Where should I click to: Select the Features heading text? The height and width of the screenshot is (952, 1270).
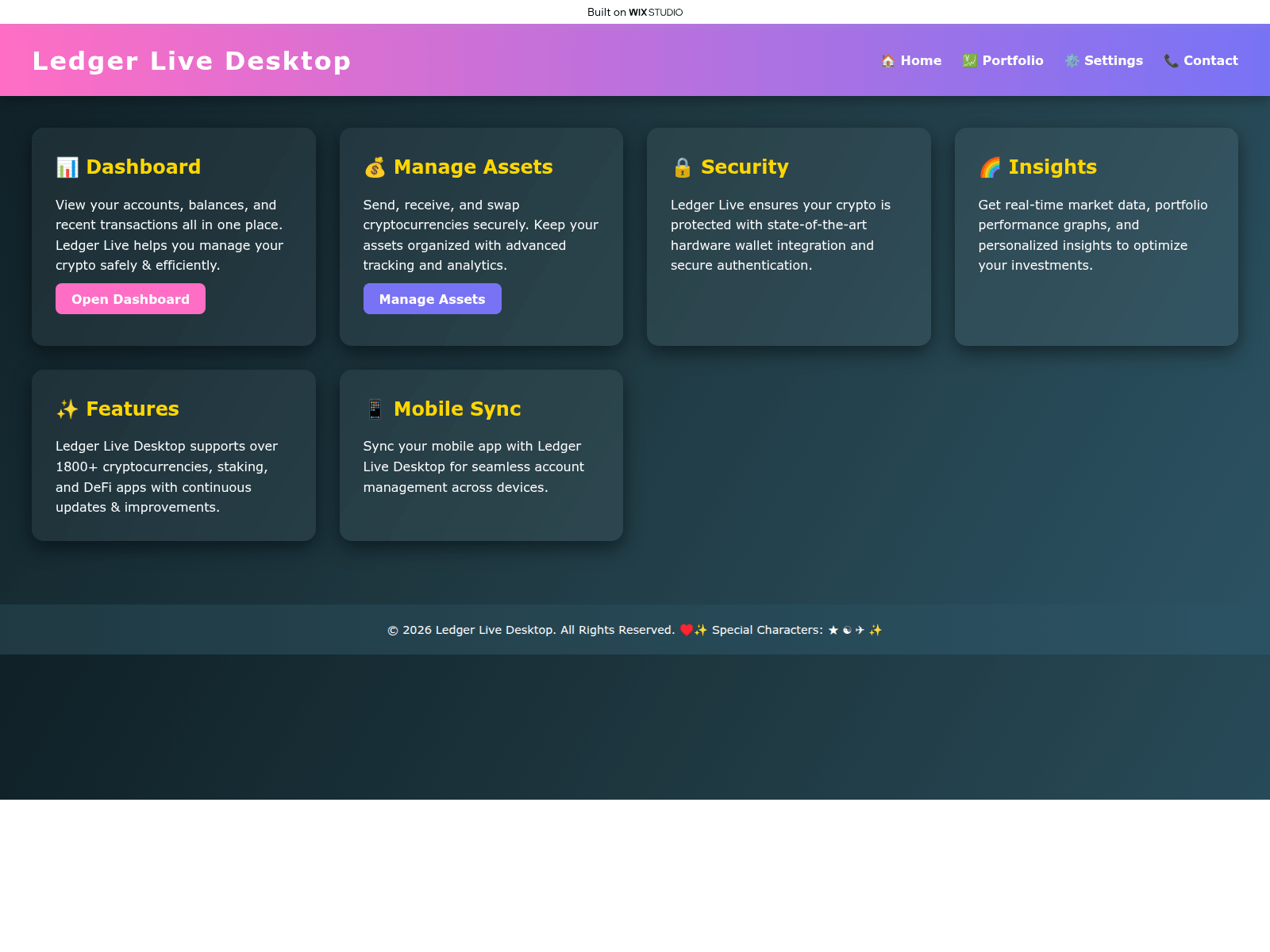point(133,409)
